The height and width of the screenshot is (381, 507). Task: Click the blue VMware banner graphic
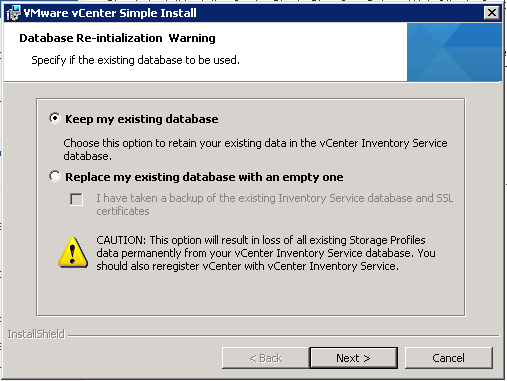click(454, 52)
